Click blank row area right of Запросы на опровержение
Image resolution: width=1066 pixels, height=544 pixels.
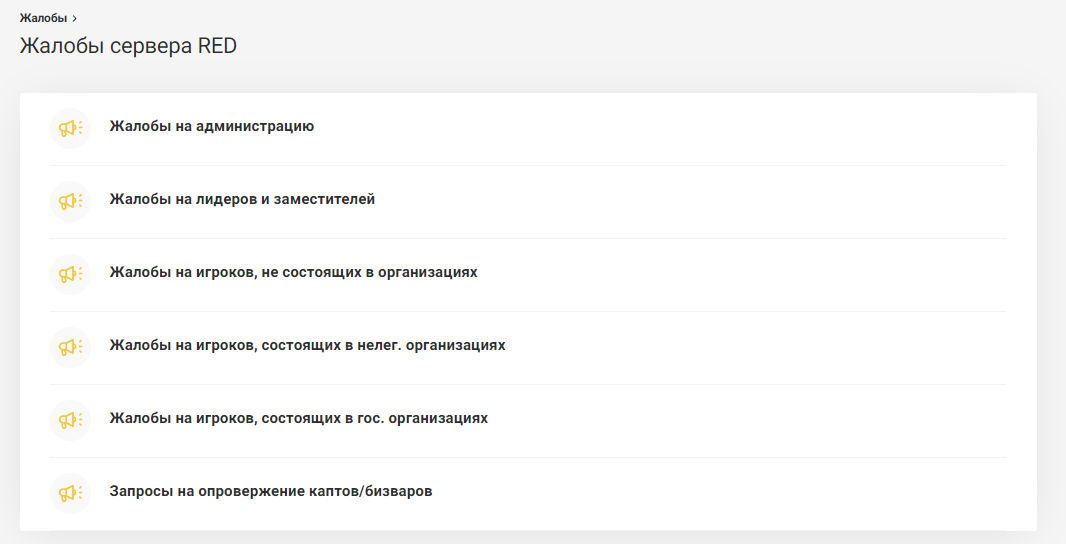pyautogui.click(x=720, y=493)
